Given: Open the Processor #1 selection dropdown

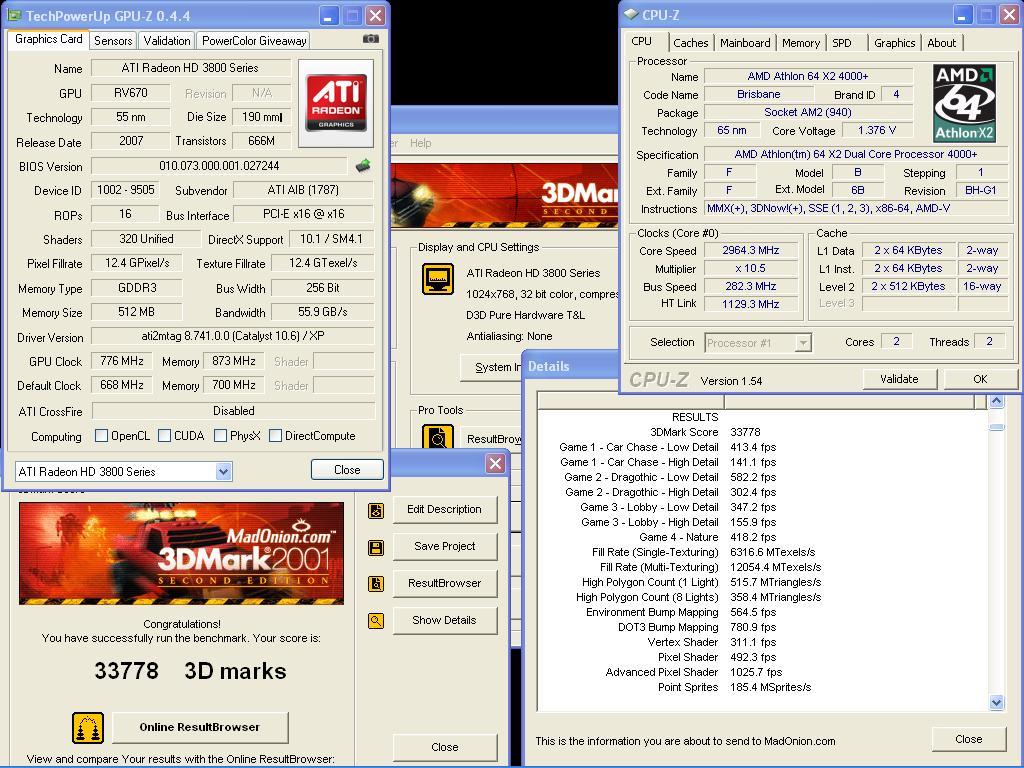Looking at the screenshot, I should [803, 343].
